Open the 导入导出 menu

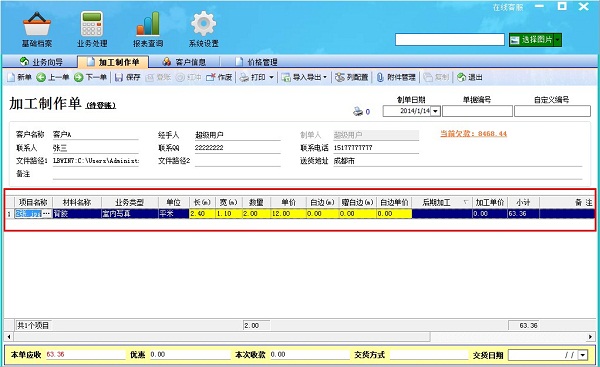click(304, 77)
